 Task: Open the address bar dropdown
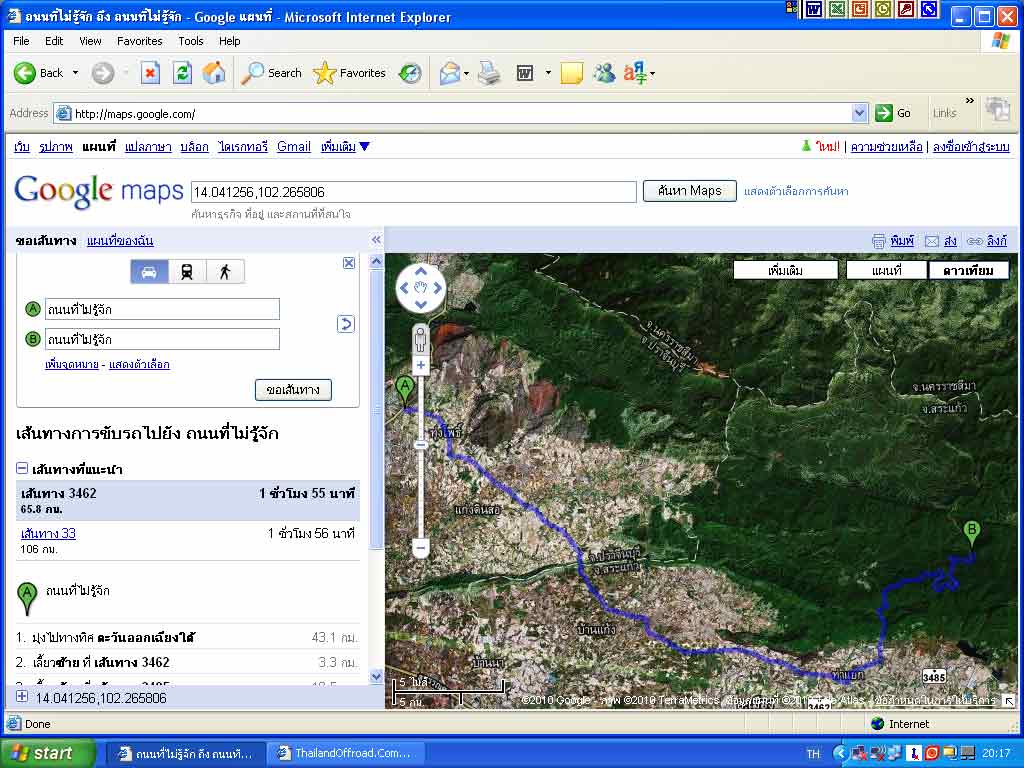coord(859,113)
